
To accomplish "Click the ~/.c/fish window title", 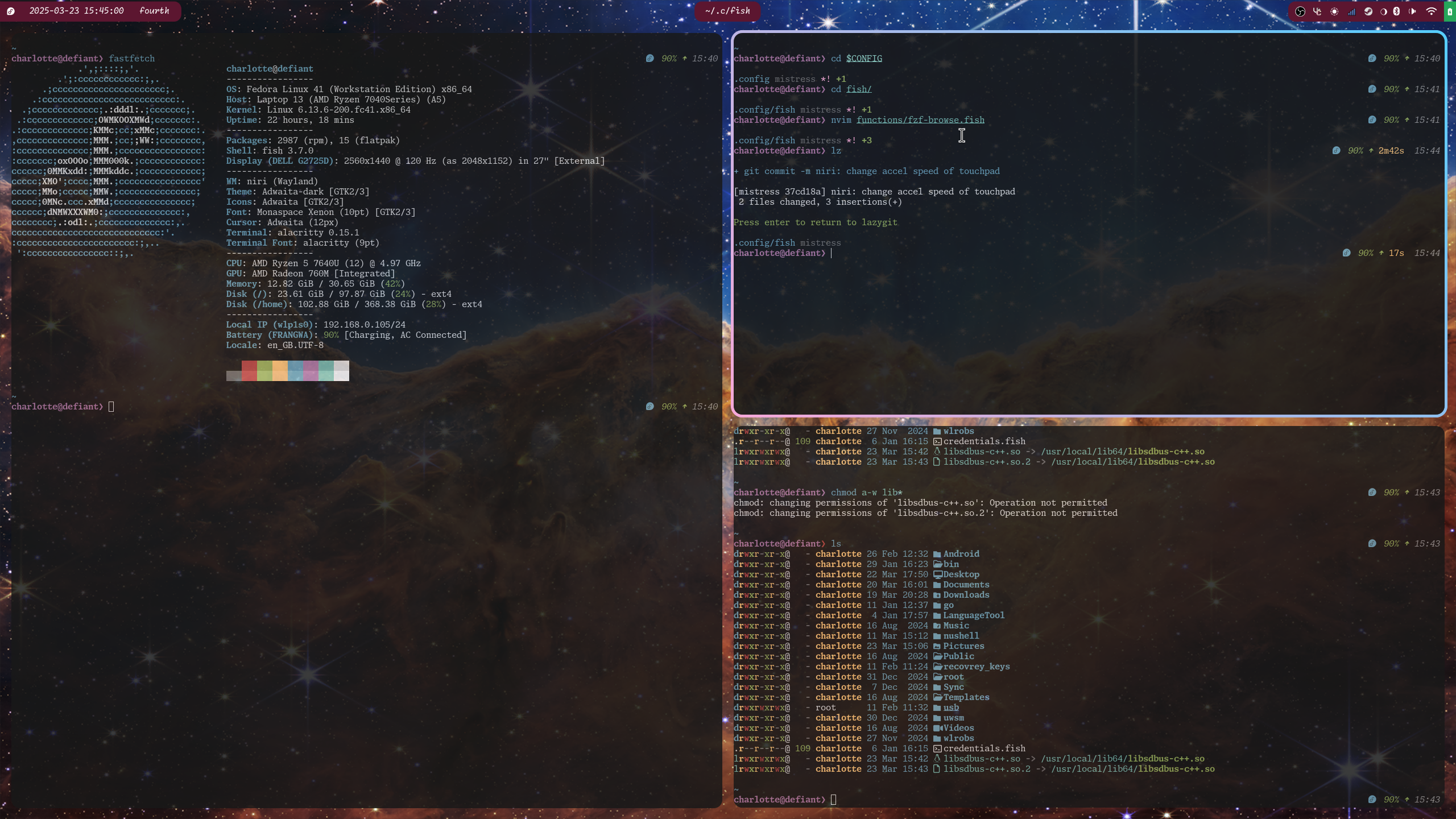I will [727, 11].
